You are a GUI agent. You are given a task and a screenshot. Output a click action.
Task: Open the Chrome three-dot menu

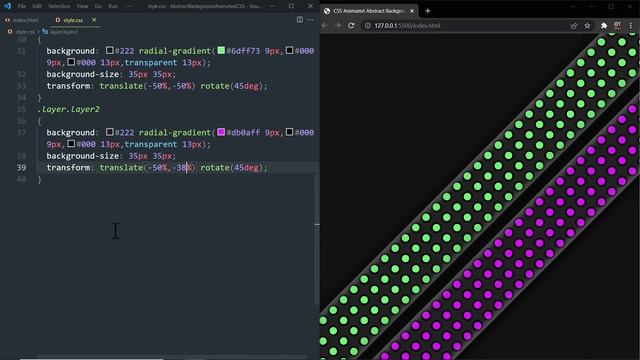click(631, 25)
